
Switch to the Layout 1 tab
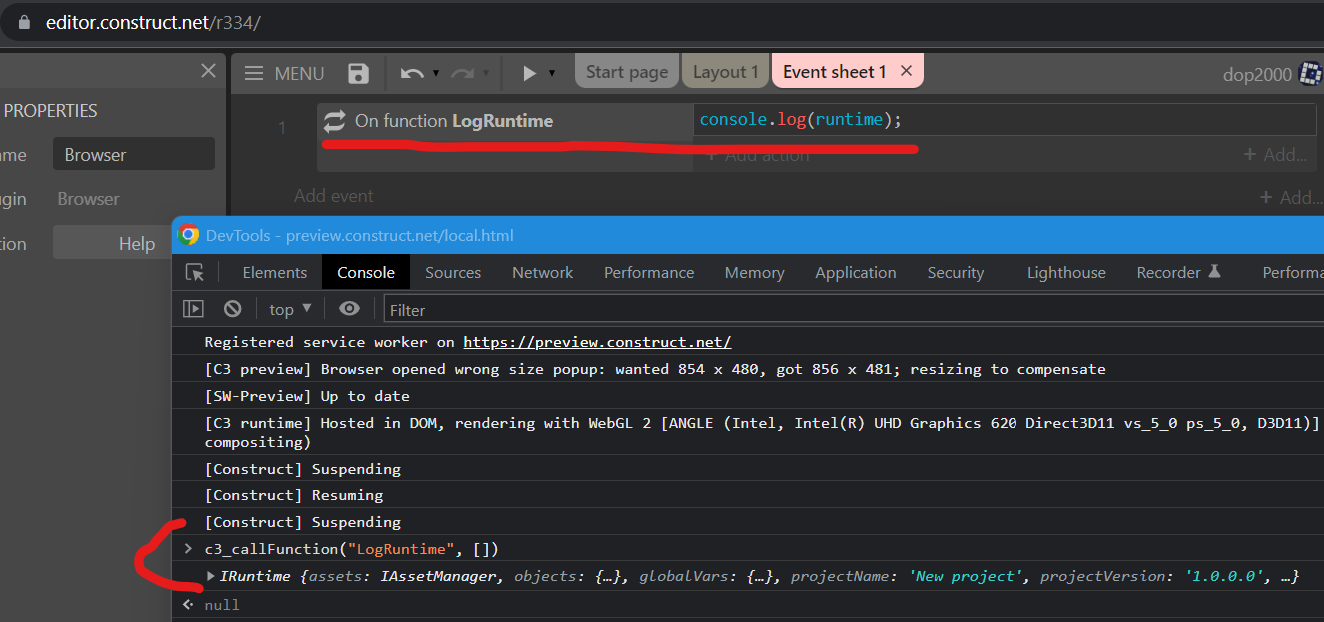pyautogui.click(x=725, y=71)
